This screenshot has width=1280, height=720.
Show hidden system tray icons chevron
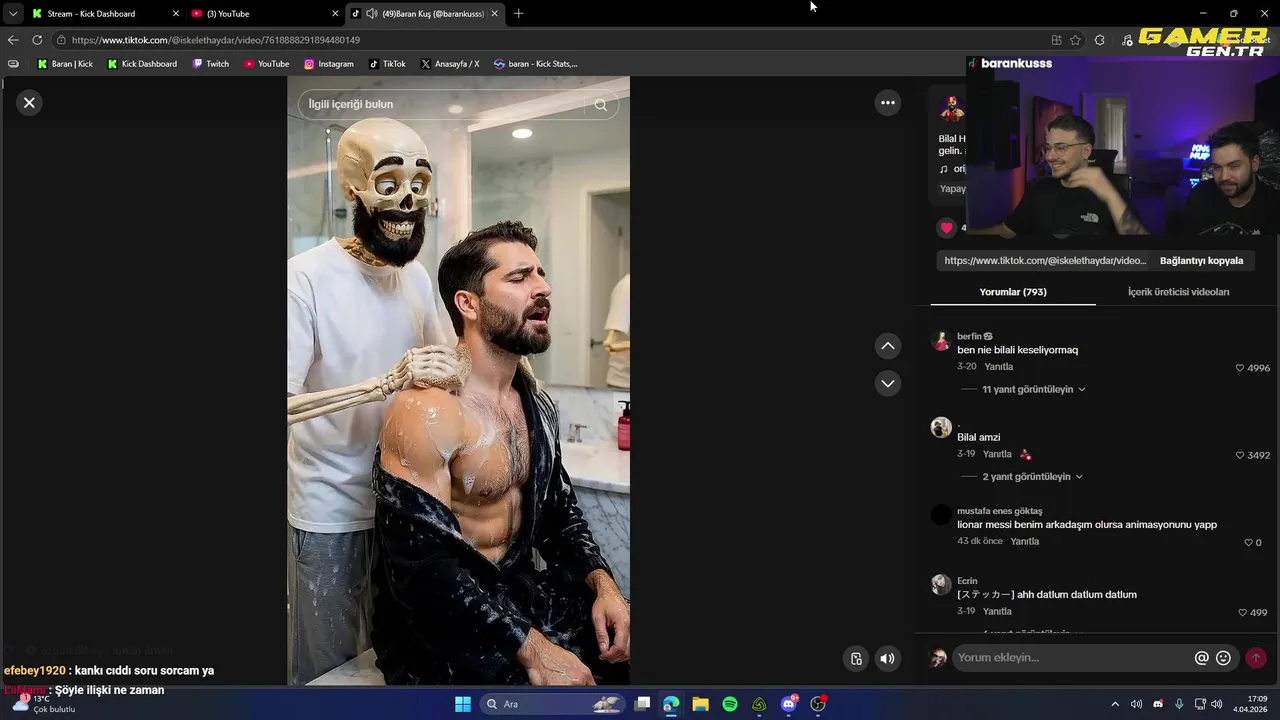click(1115, 704)
